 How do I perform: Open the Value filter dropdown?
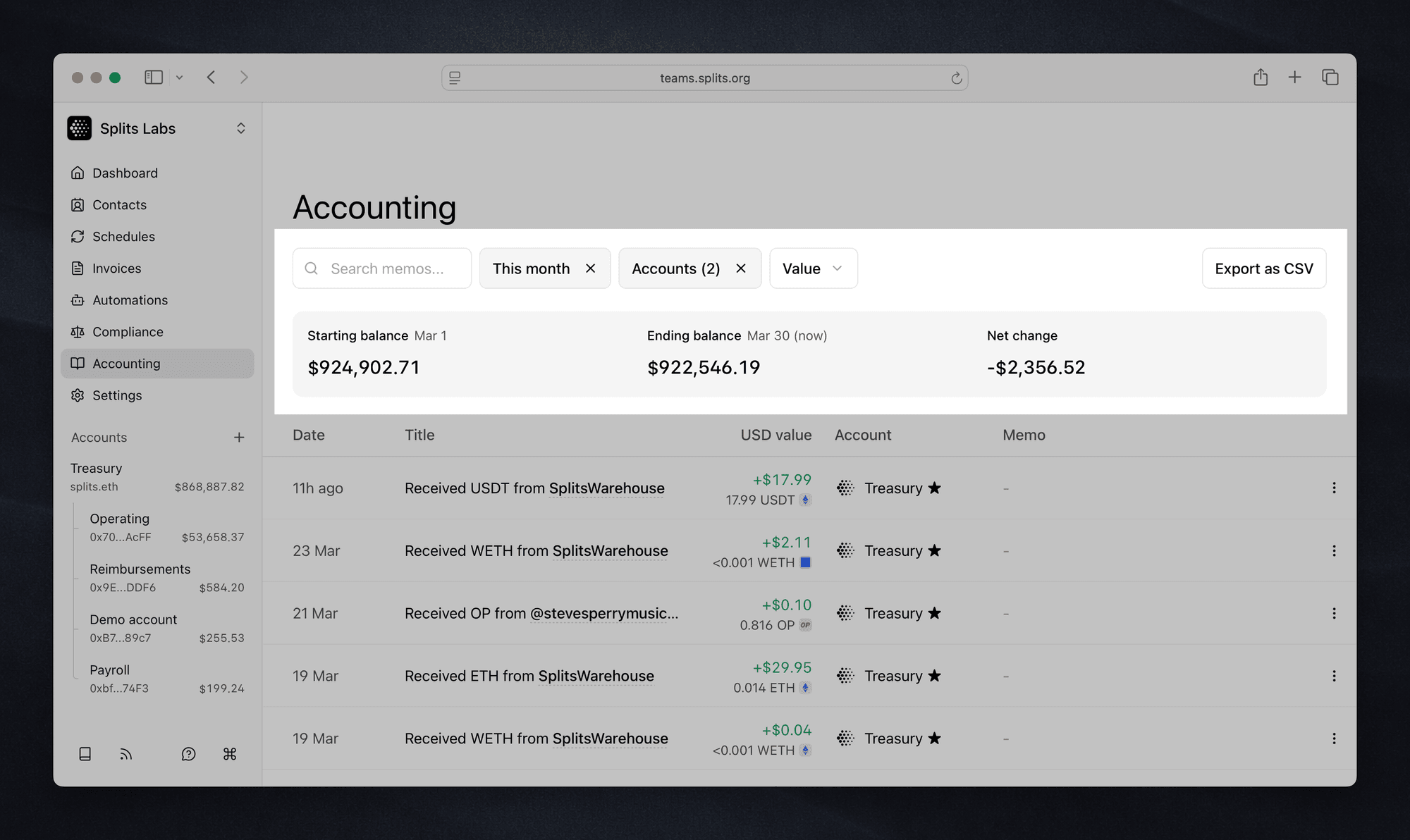coord(813,268)
